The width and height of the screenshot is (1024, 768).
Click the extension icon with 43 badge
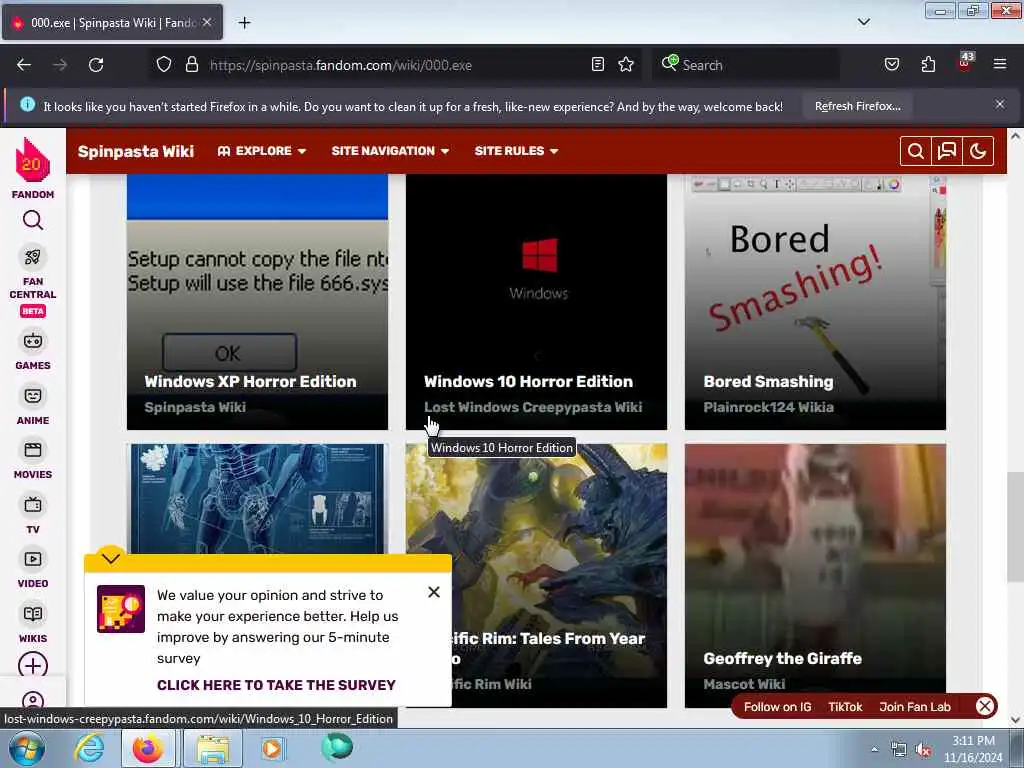click(965, 63)
